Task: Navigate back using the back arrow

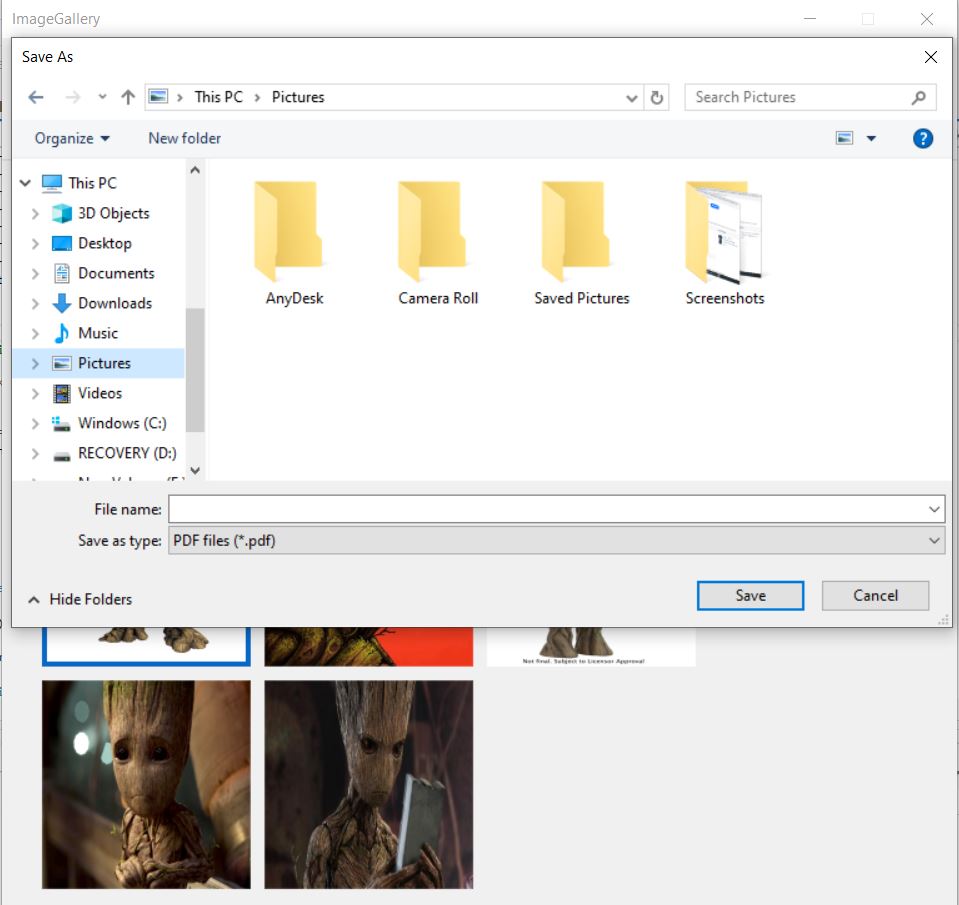Action: pos(36,97)
